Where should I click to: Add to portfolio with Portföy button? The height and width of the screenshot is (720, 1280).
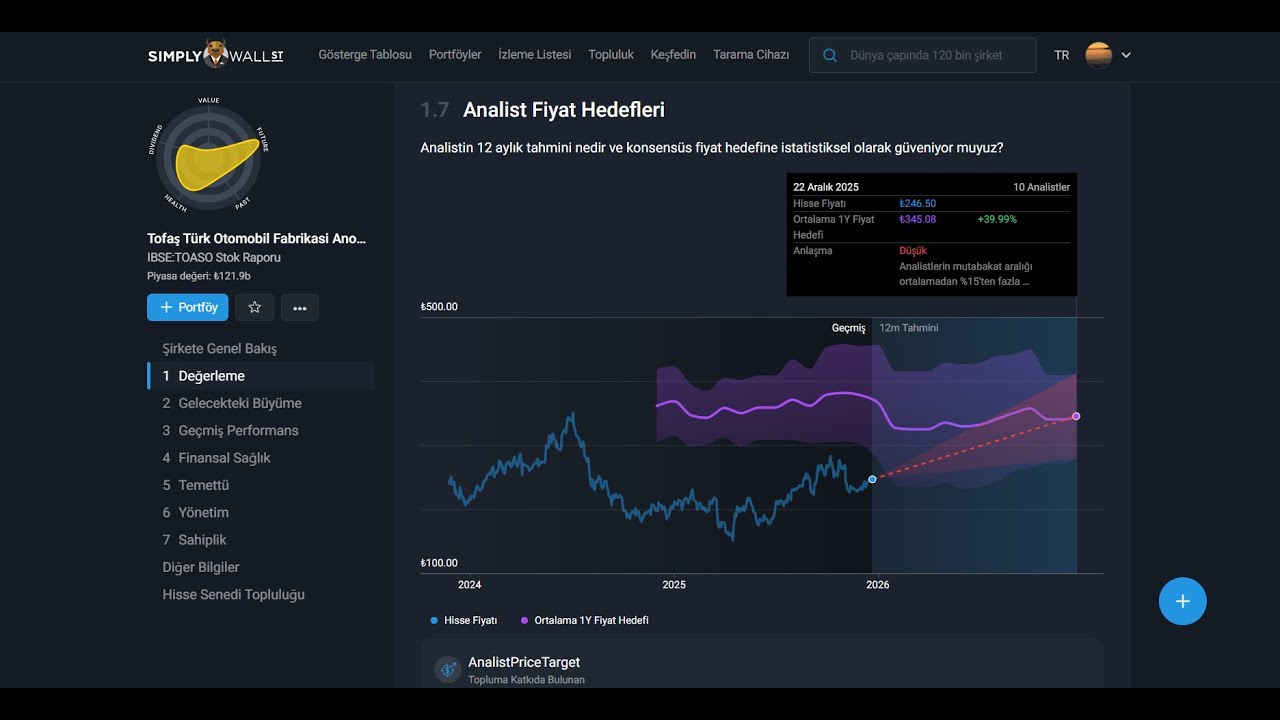click(x=188, y=307)
